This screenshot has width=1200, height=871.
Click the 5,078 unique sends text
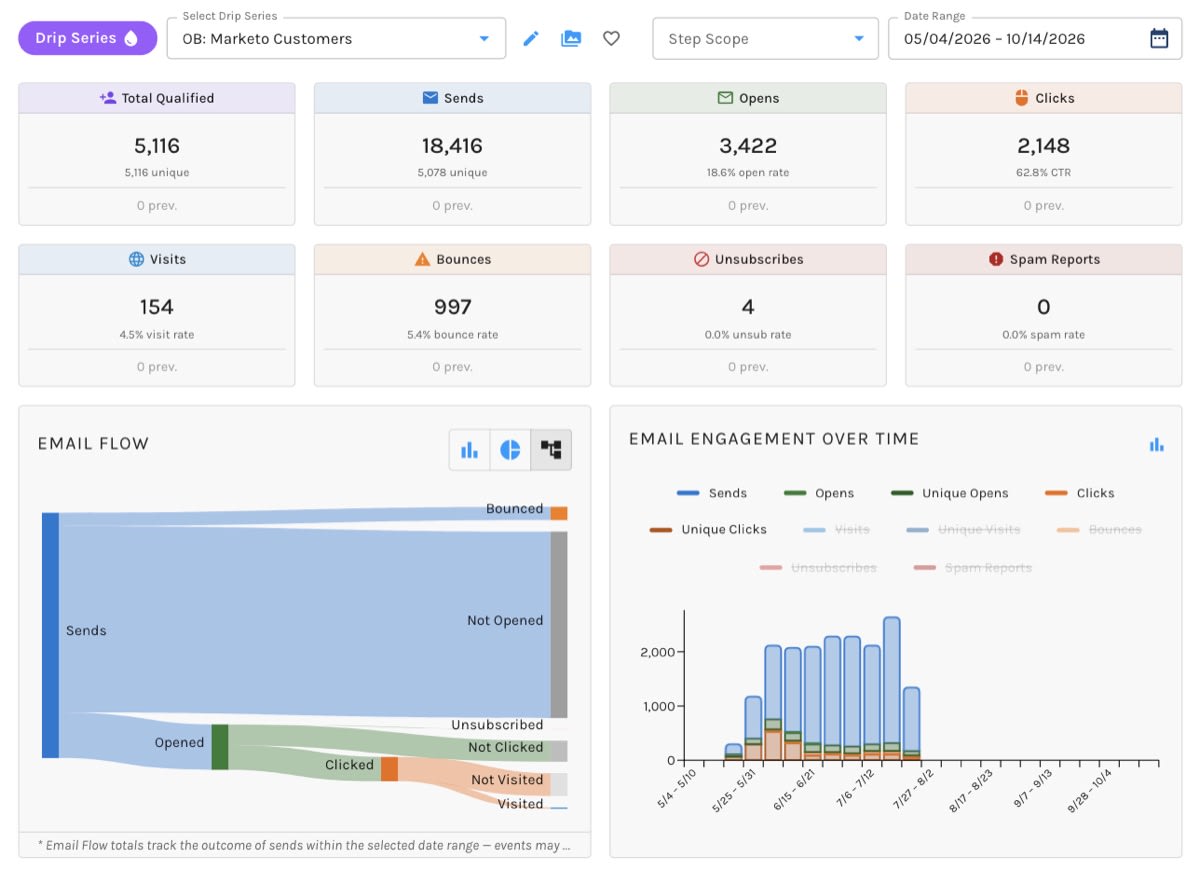point(452,173)
